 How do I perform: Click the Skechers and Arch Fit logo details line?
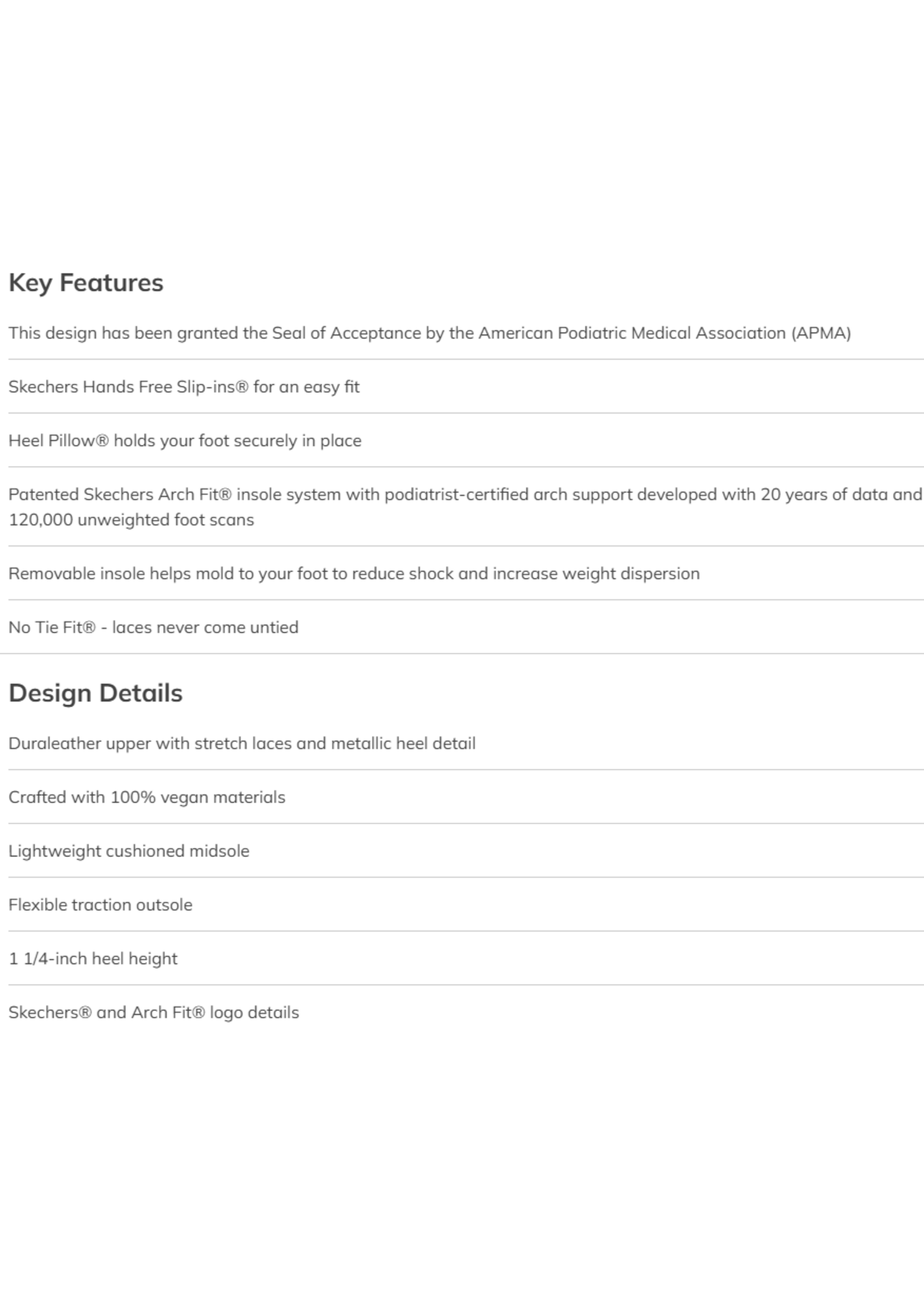[x=154, y=1013]
